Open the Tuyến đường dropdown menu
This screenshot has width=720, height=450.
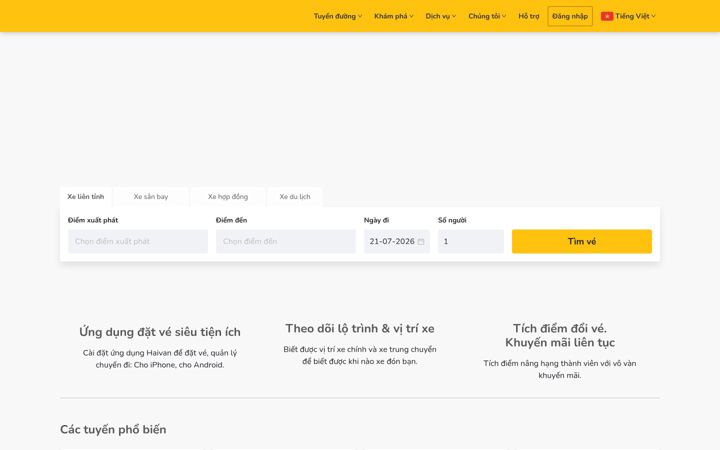[x=338, y=16]
